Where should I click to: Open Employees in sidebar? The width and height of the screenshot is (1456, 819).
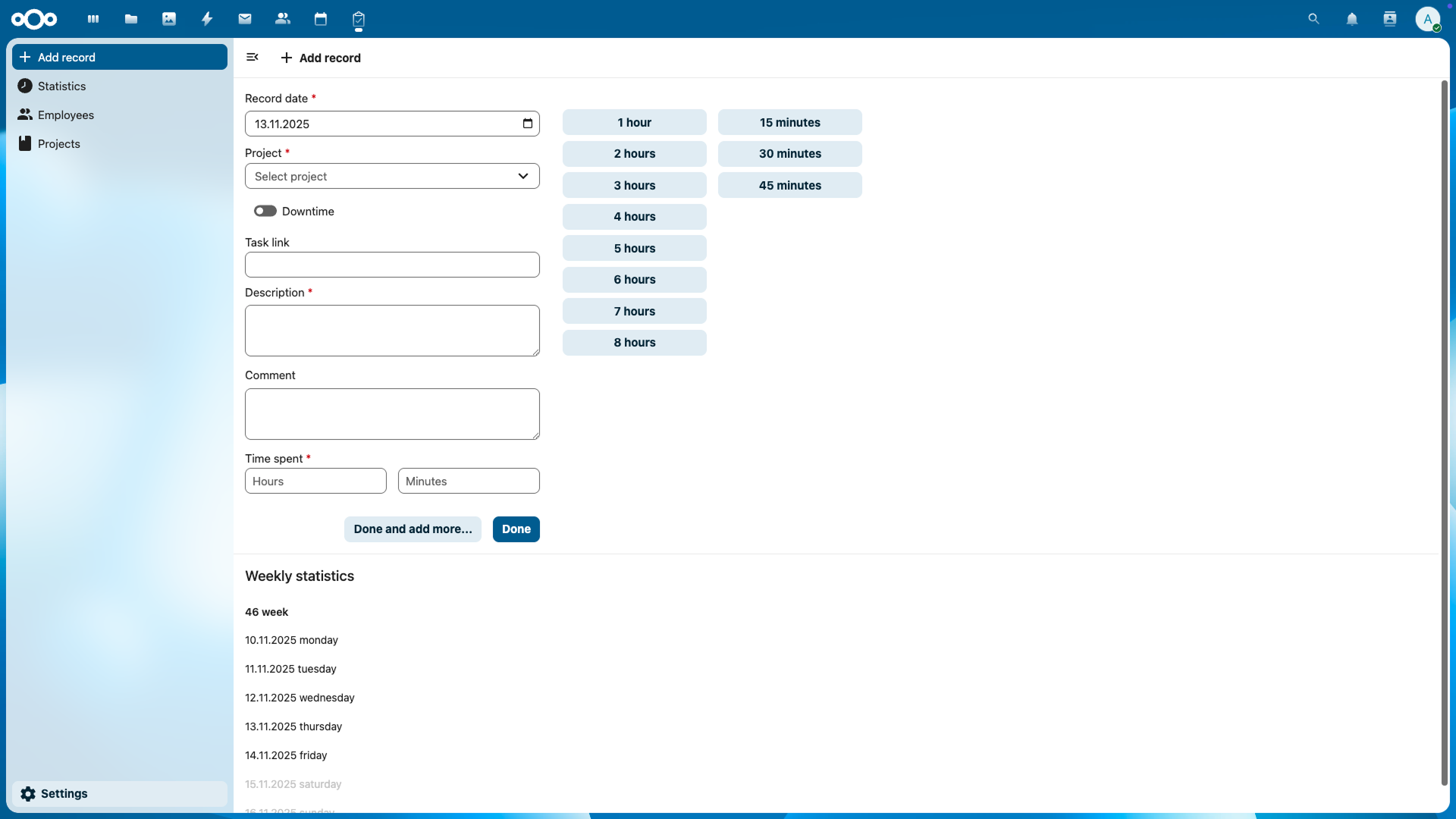[x=66, y=115]
